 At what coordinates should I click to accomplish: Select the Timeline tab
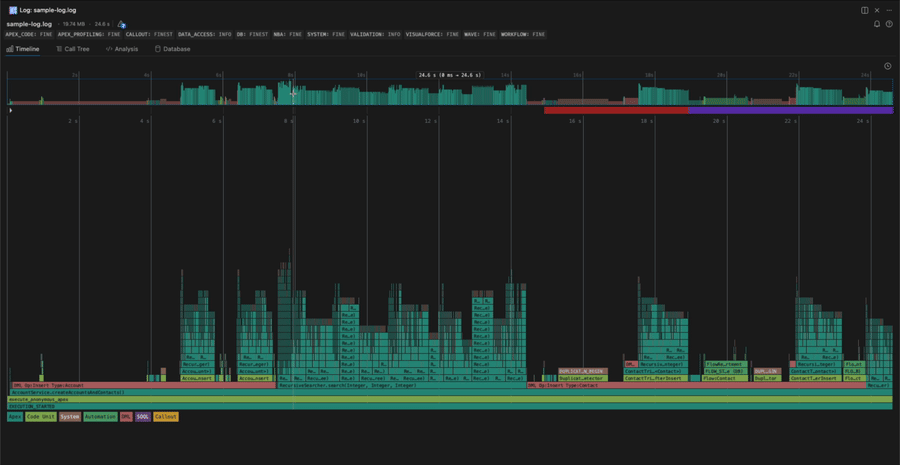pos(23,49)
